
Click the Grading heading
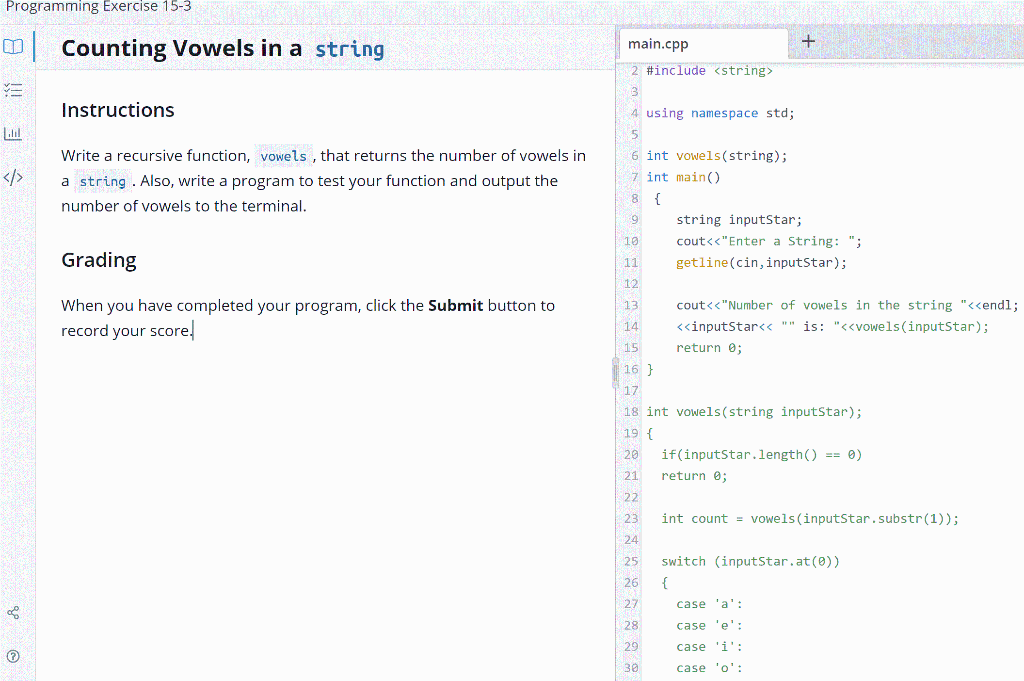click(98, 260)
